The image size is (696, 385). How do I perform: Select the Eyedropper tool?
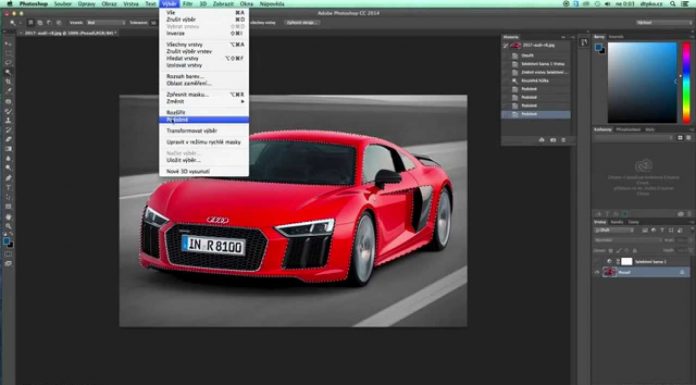(8, 91)
